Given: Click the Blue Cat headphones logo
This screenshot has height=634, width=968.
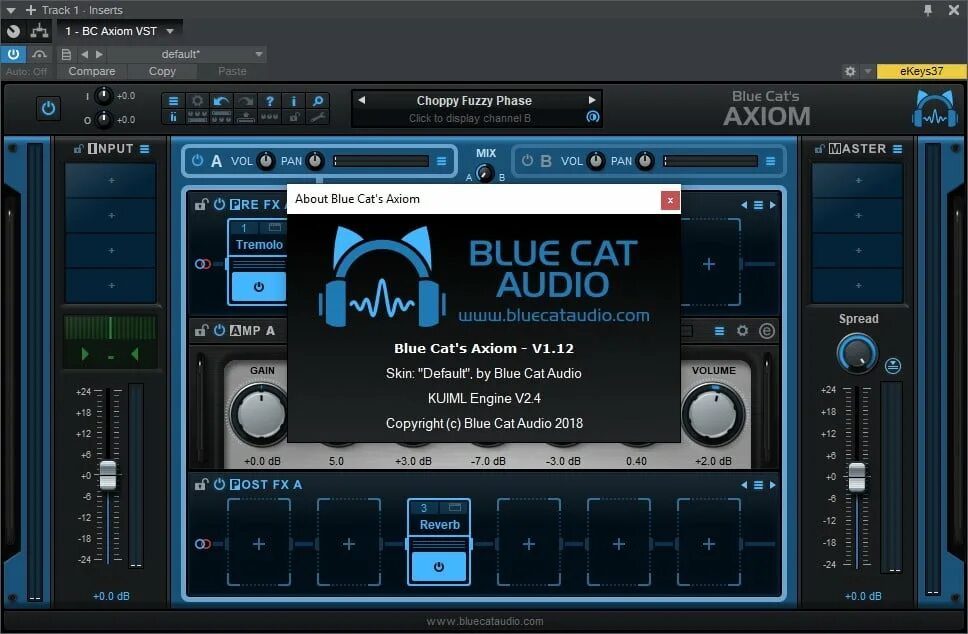Looking at the screenshot, I should [x=935, y=109].
